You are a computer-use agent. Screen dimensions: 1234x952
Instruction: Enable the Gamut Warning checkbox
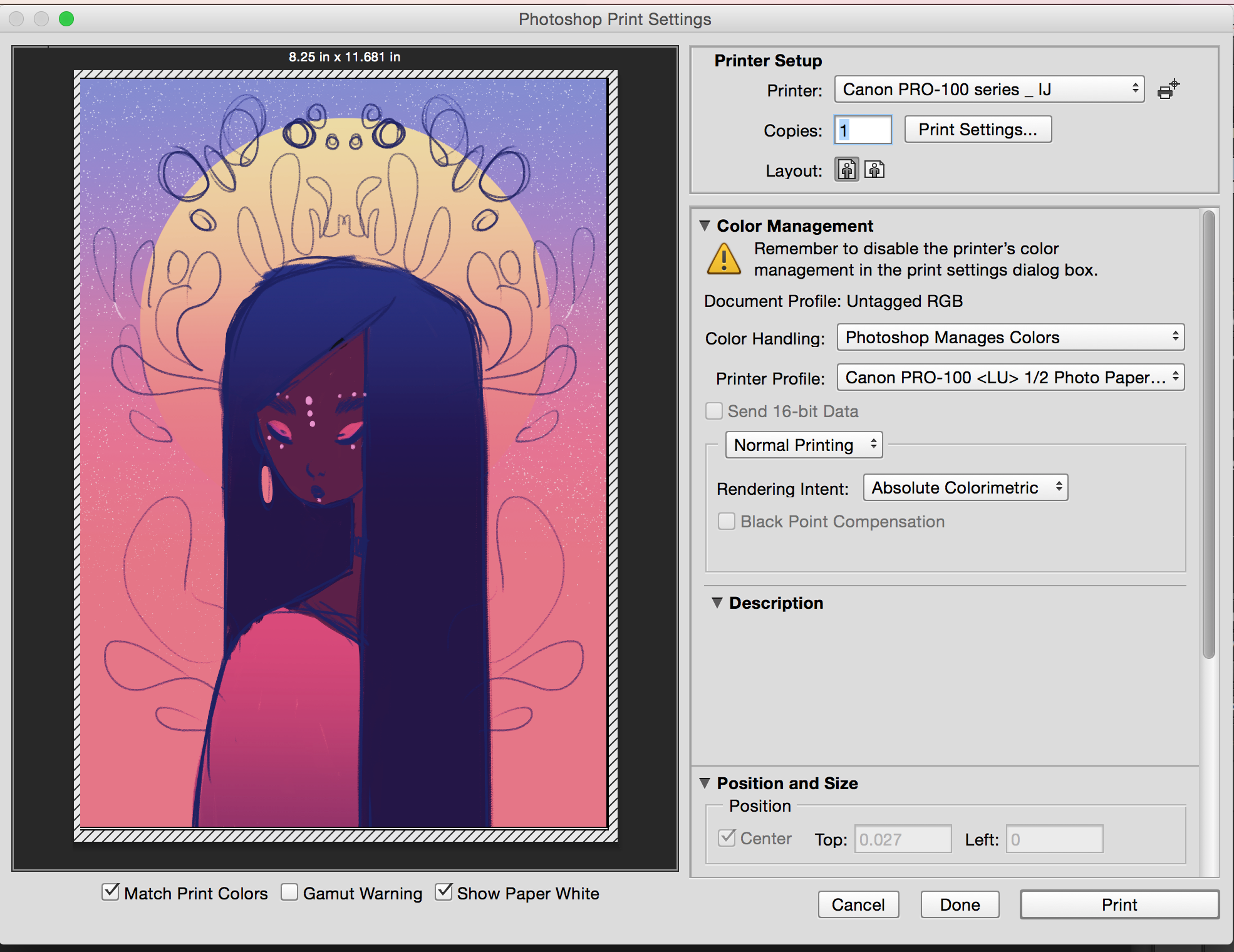[289, 892]
